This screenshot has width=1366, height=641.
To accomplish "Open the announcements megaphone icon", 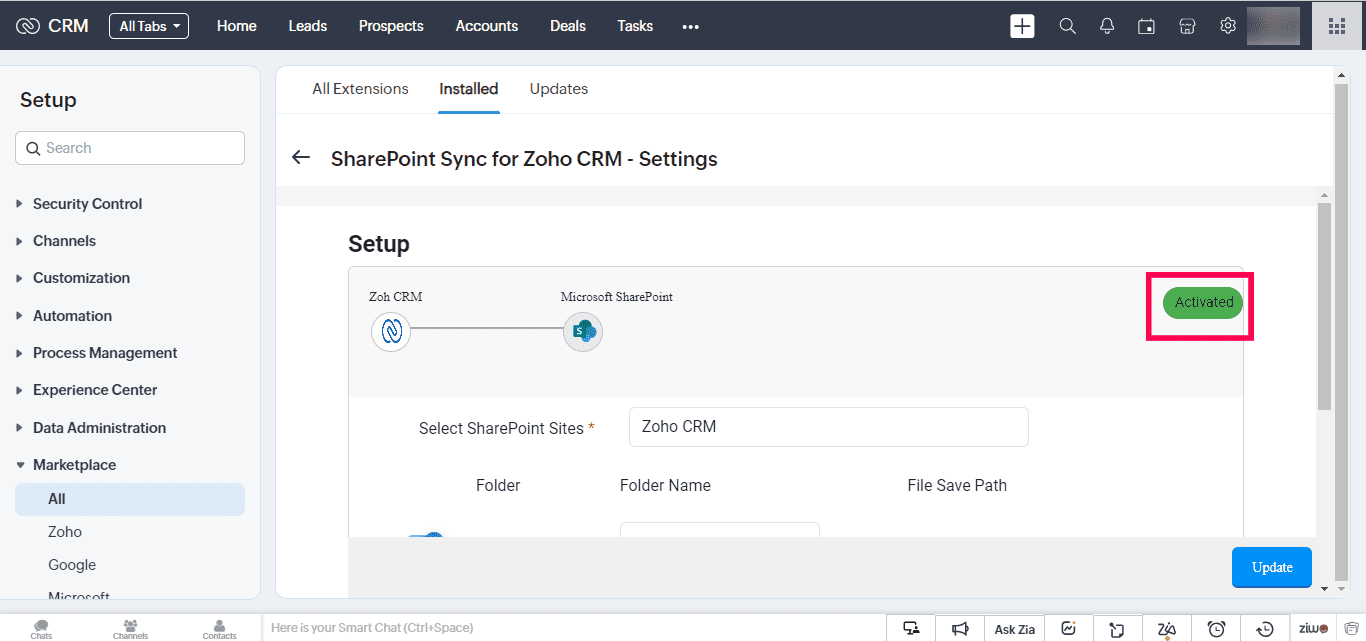I will (960, 628).
